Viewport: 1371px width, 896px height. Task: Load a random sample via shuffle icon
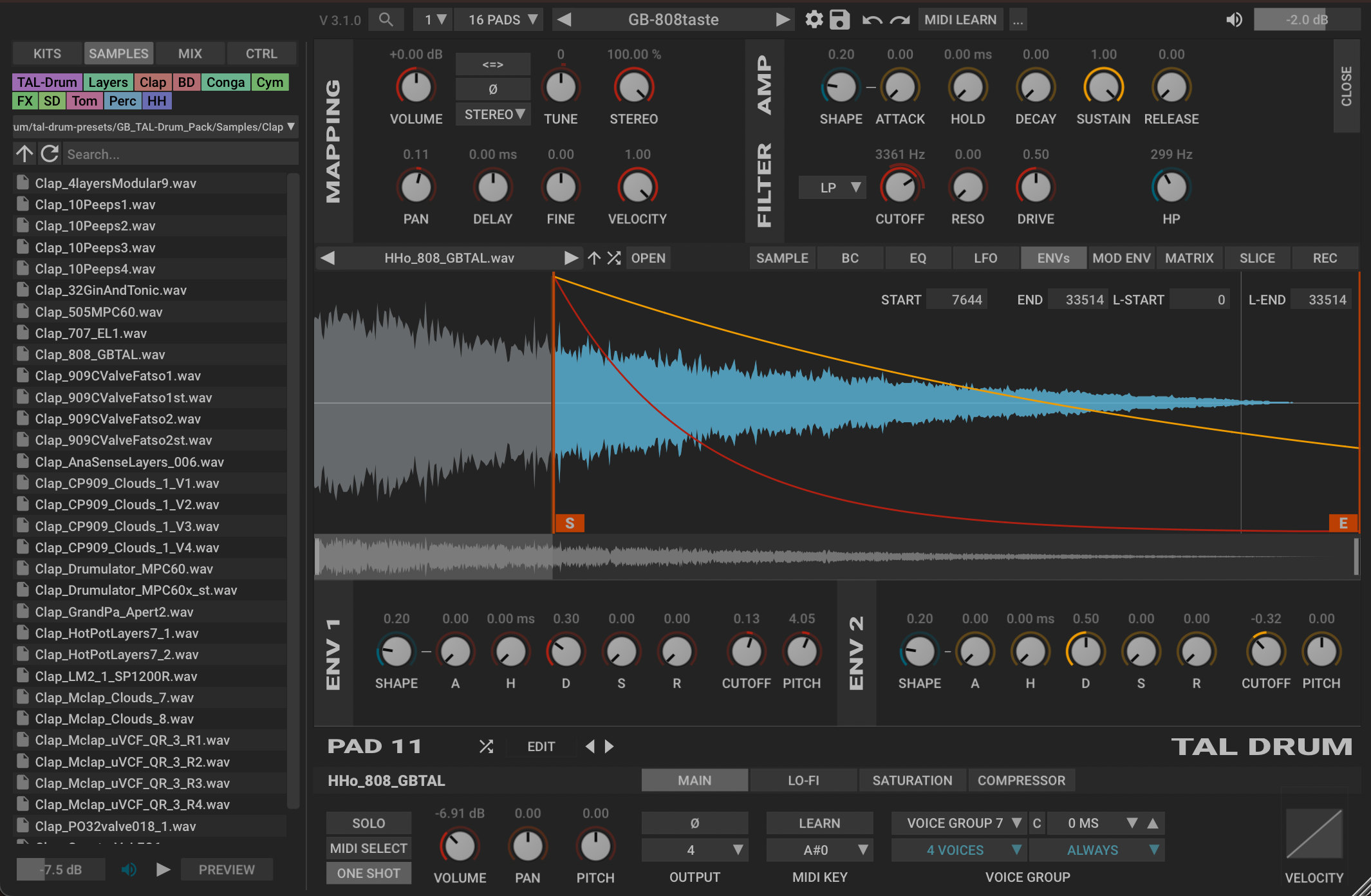coord(614,258)
